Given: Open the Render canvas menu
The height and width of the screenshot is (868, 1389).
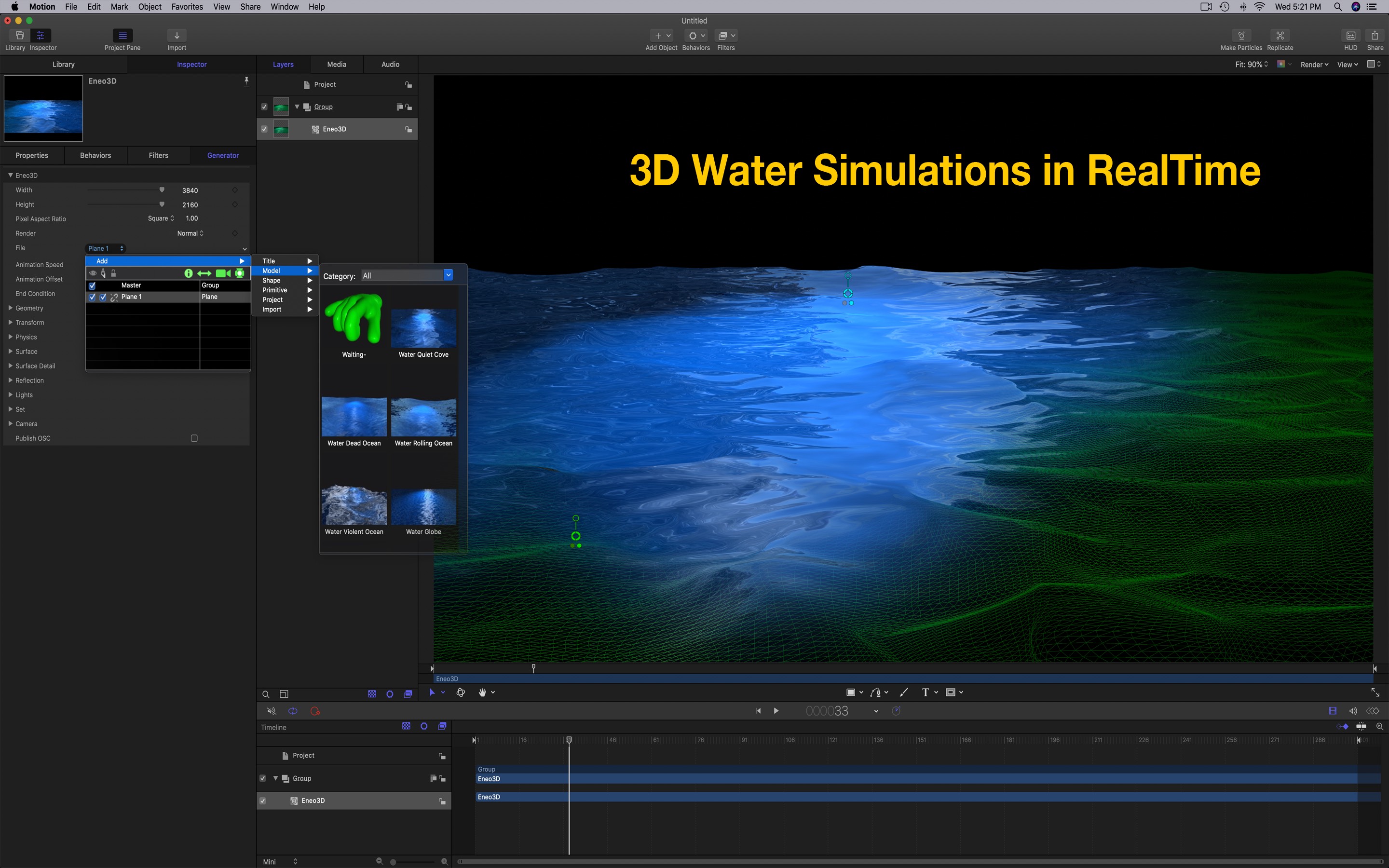Looking at the screenshot, I should tap(1314, 64).
